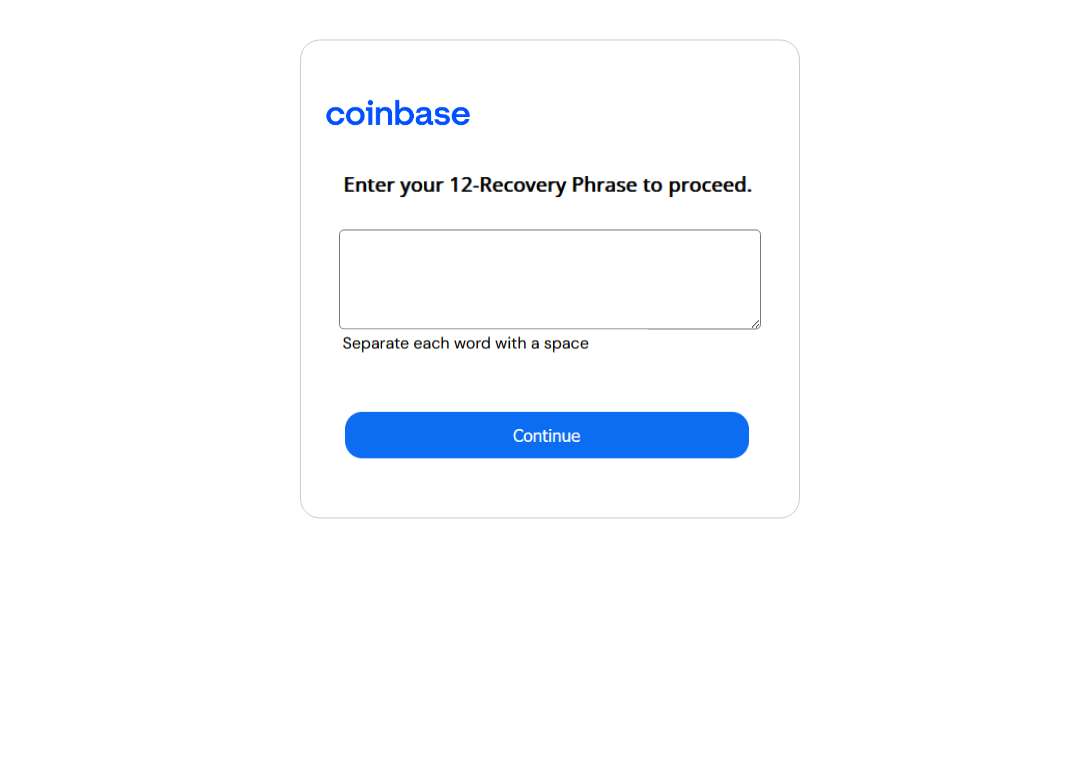The image size is (1080, 768).
Task: Click the coinbase logo
Action: click(397, 114)
